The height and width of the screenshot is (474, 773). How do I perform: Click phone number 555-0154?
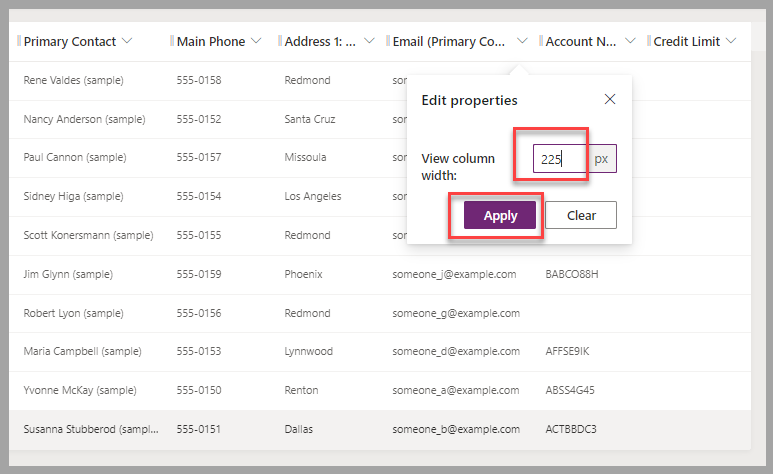pos(199,196)
